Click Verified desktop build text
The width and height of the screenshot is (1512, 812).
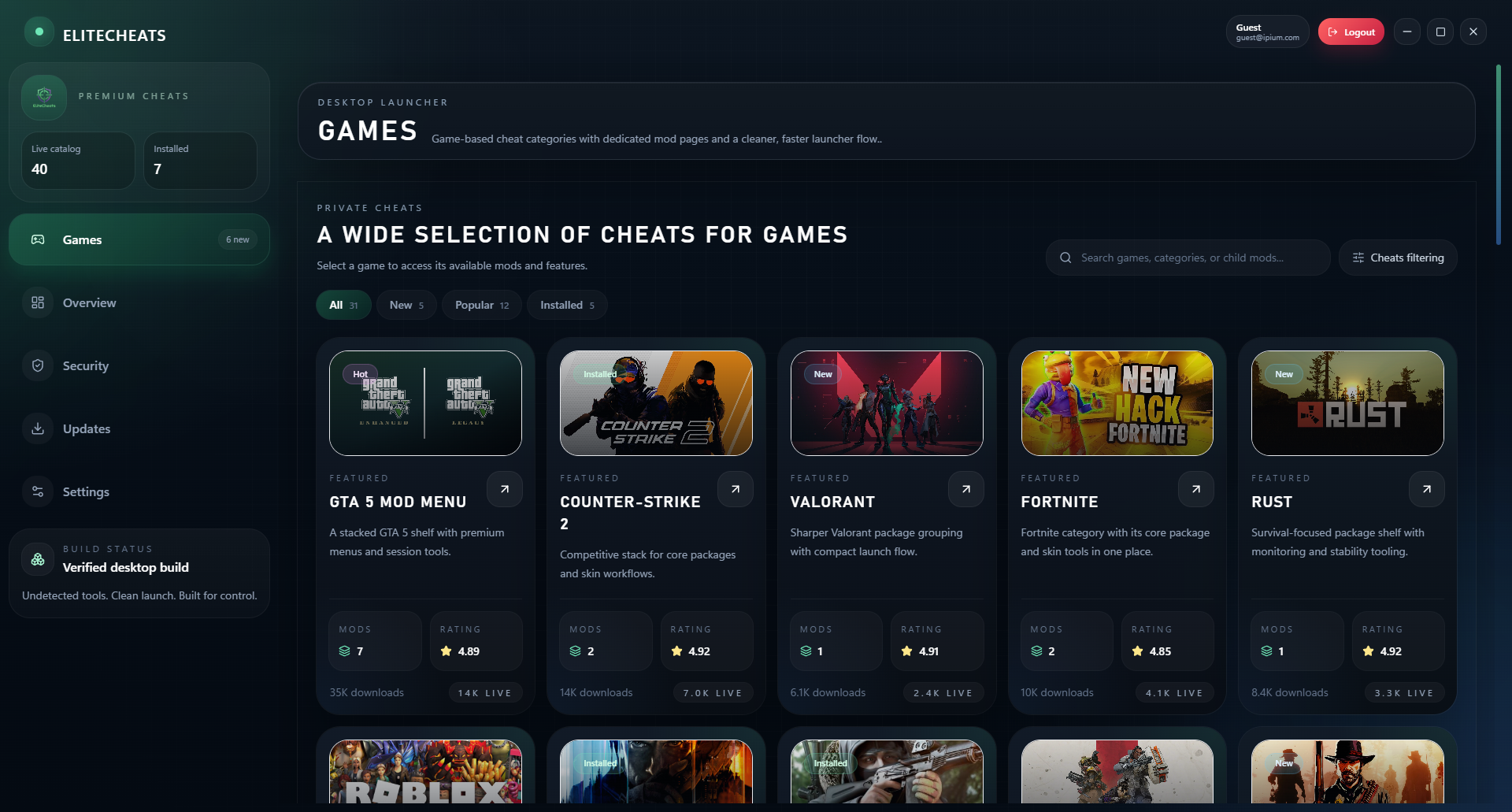pyautogui.click(x=125, y=567)
